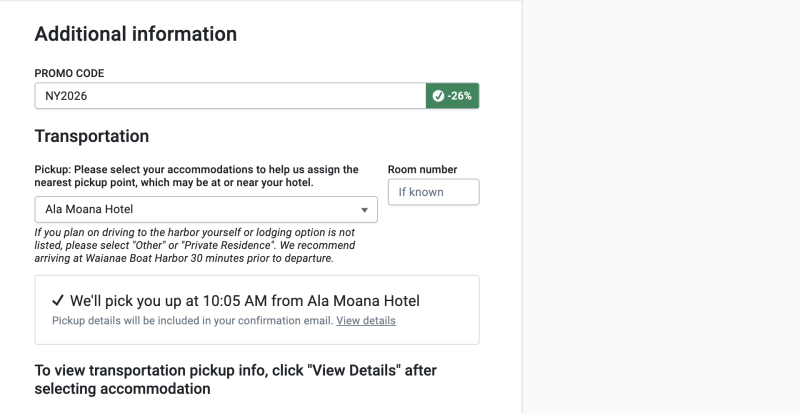Click the Room number label
Viewport: 800px width, 413px height.
click(x=422, y=170)
